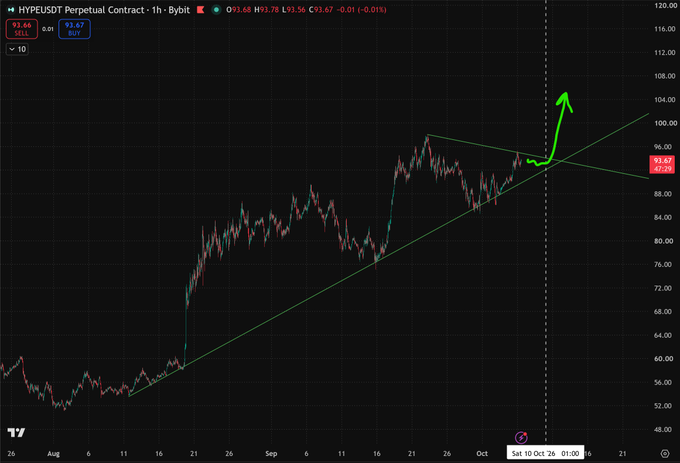Click the Sep label on time axis
Screen dimensions: 680x463
coord(271,453)
